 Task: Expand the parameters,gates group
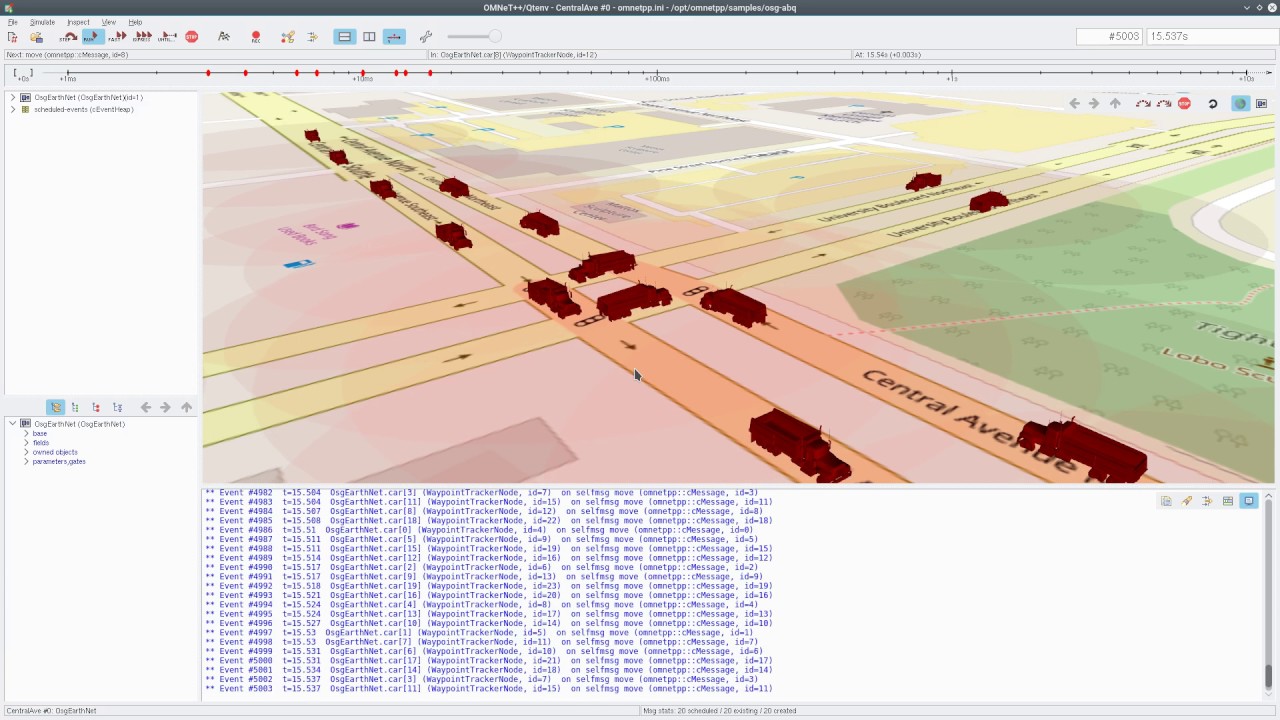(26, 461)
